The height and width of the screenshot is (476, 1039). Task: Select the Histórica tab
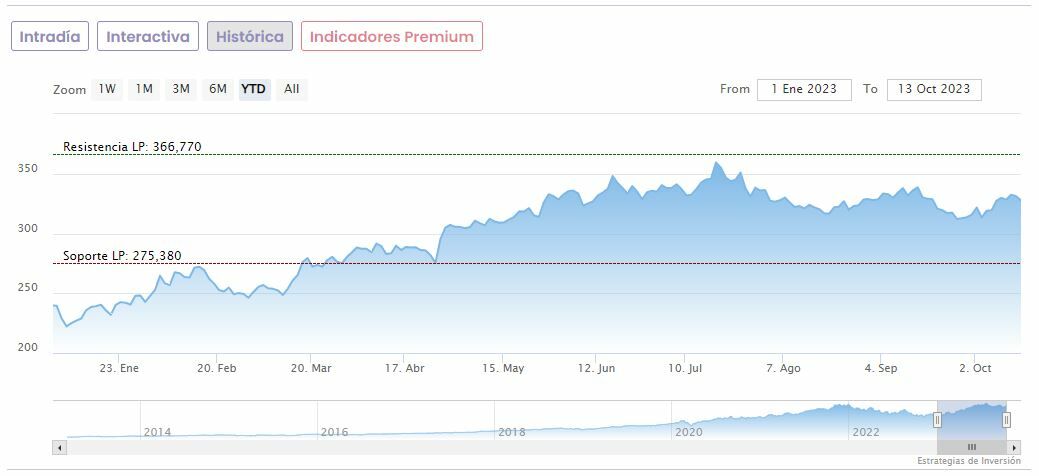click(x=250, y=37)
